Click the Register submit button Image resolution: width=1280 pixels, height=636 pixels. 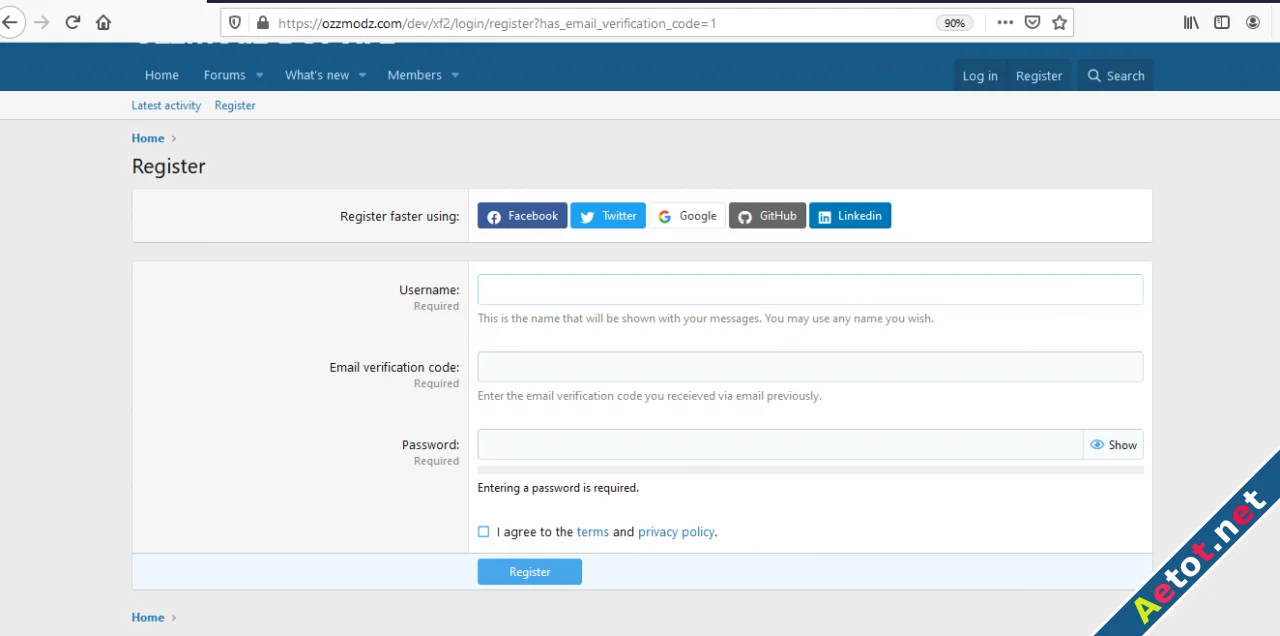[x=529, y=571]
